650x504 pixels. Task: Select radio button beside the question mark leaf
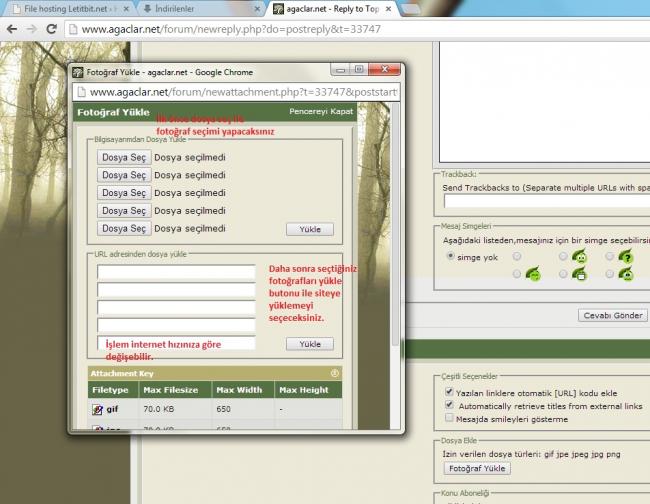tap(609, 256)
